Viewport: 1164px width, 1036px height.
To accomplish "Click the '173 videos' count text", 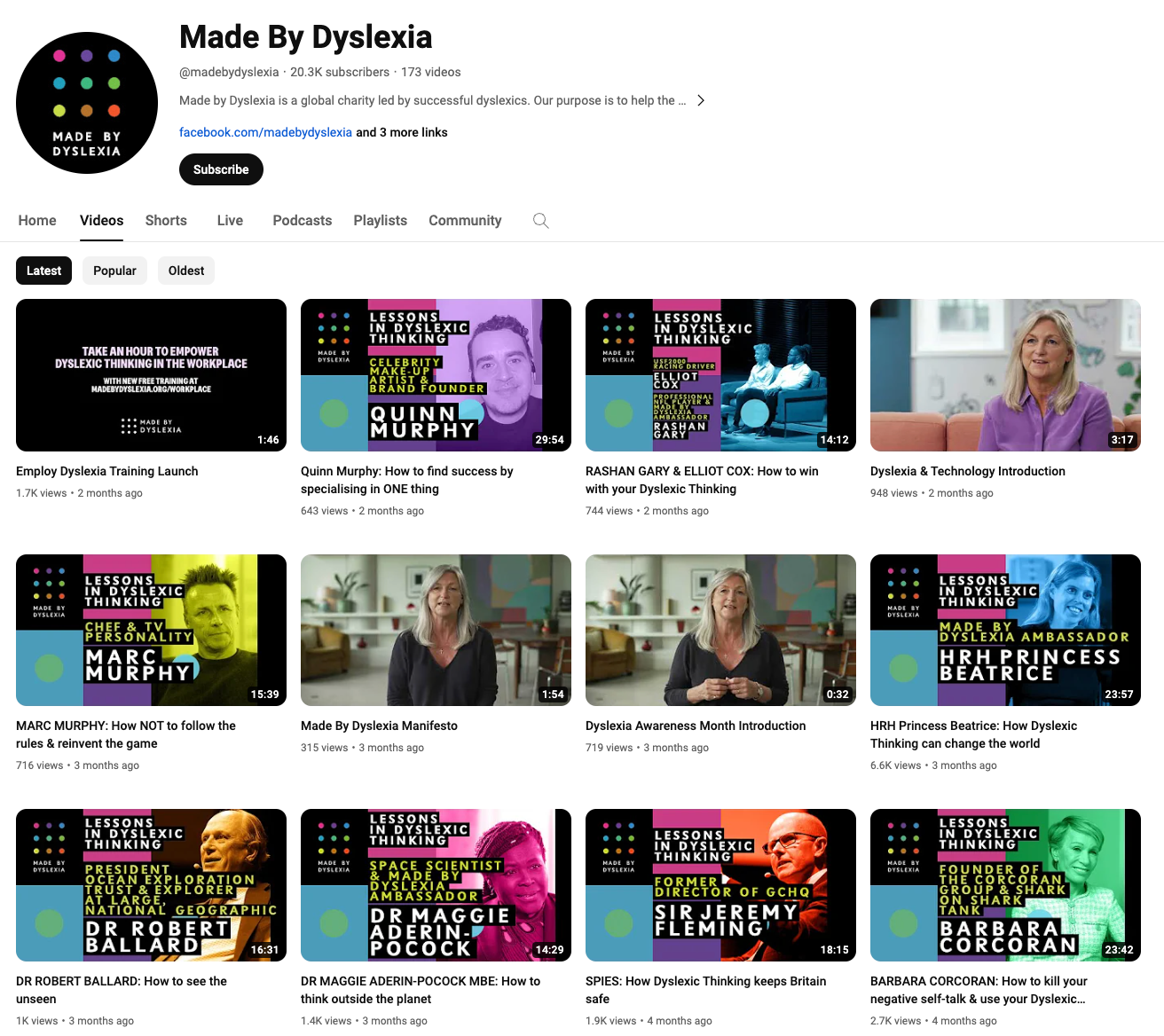I will 431,72.
